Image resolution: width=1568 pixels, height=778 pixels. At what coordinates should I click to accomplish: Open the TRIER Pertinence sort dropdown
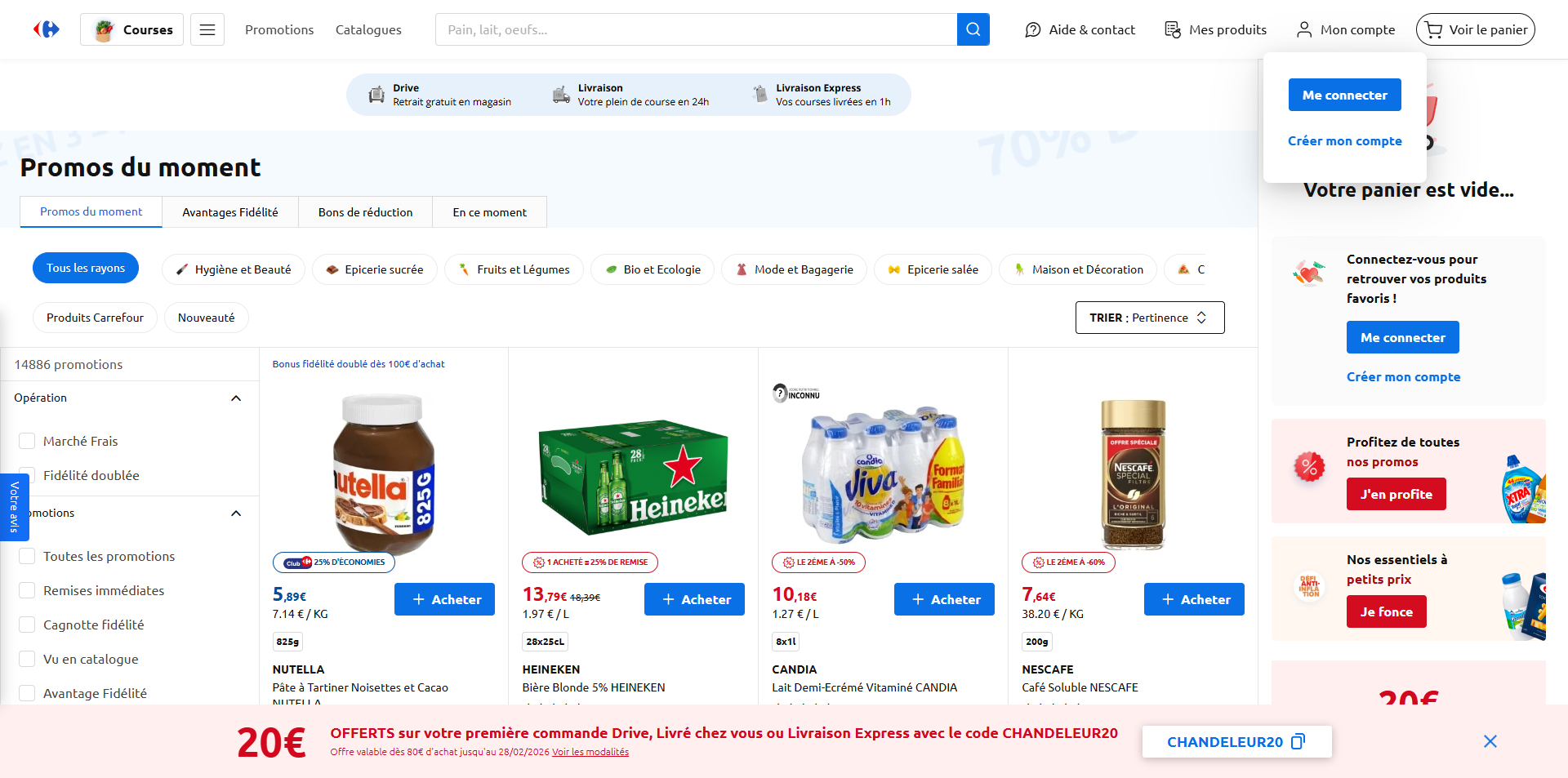pyautogui.click(x=1150, y=318)
